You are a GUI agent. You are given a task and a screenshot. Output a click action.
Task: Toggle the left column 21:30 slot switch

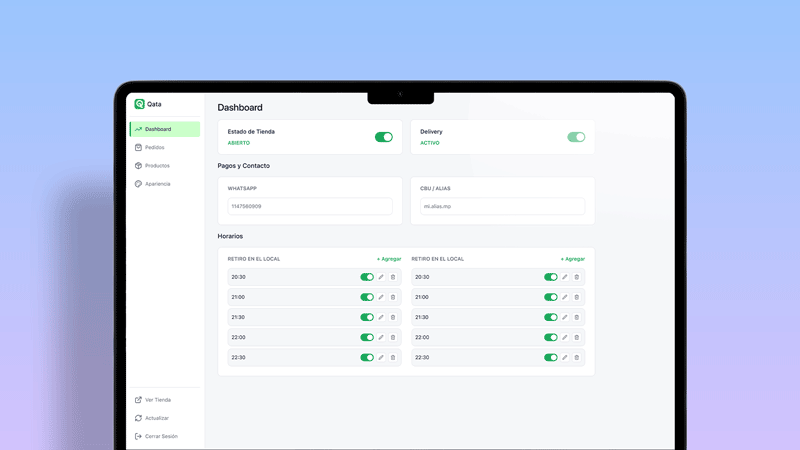click(x=367, y=317)
